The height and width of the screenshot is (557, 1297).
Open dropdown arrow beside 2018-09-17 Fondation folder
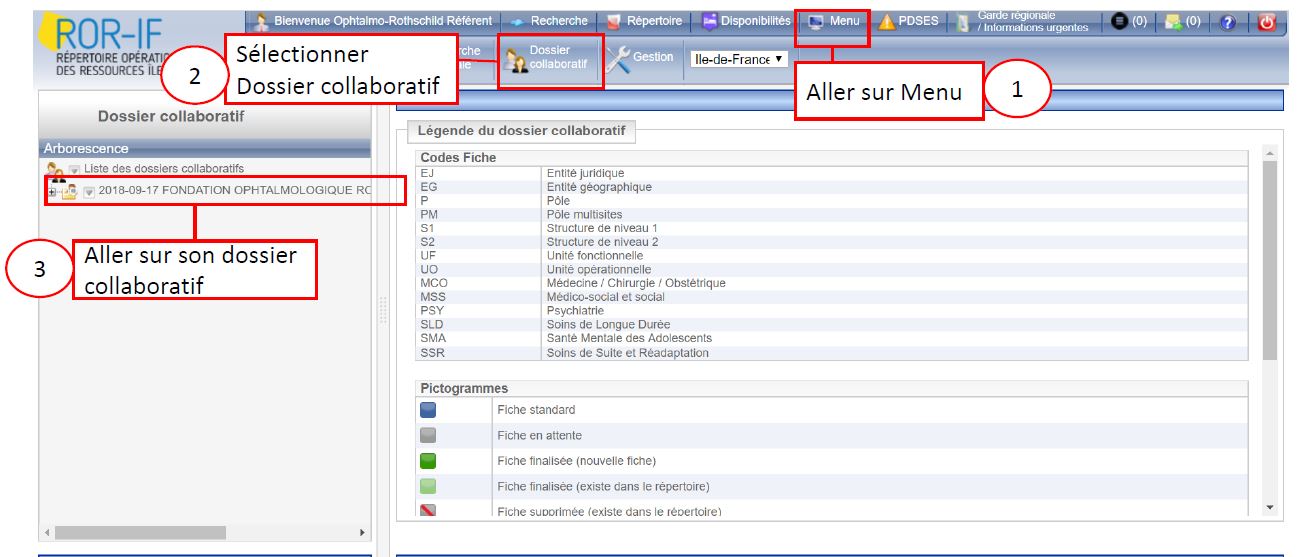point(89,192)
